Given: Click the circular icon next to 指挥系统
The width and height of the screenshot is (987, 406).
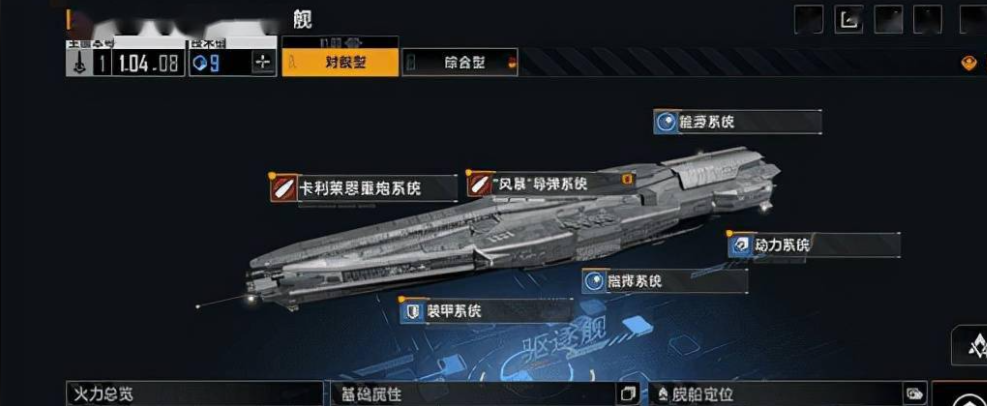Looking at the screenshot, I should (594, 281).
